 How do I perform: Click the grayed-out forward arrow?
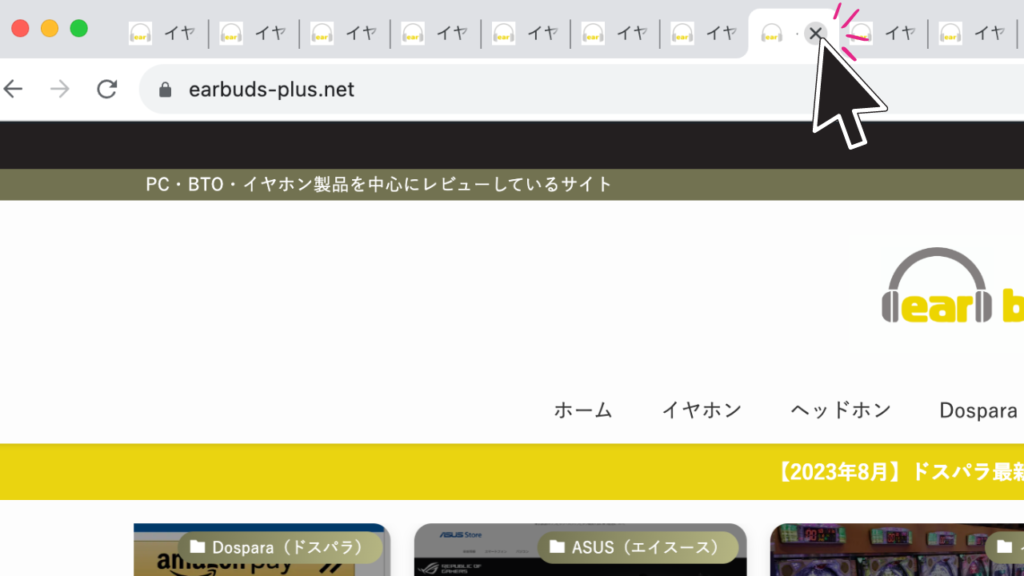coord(60,89)
